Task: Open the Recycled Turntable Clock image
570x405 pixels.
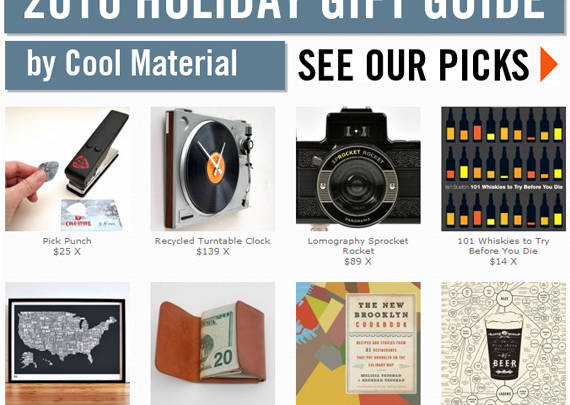Action: tap(213, 169)
